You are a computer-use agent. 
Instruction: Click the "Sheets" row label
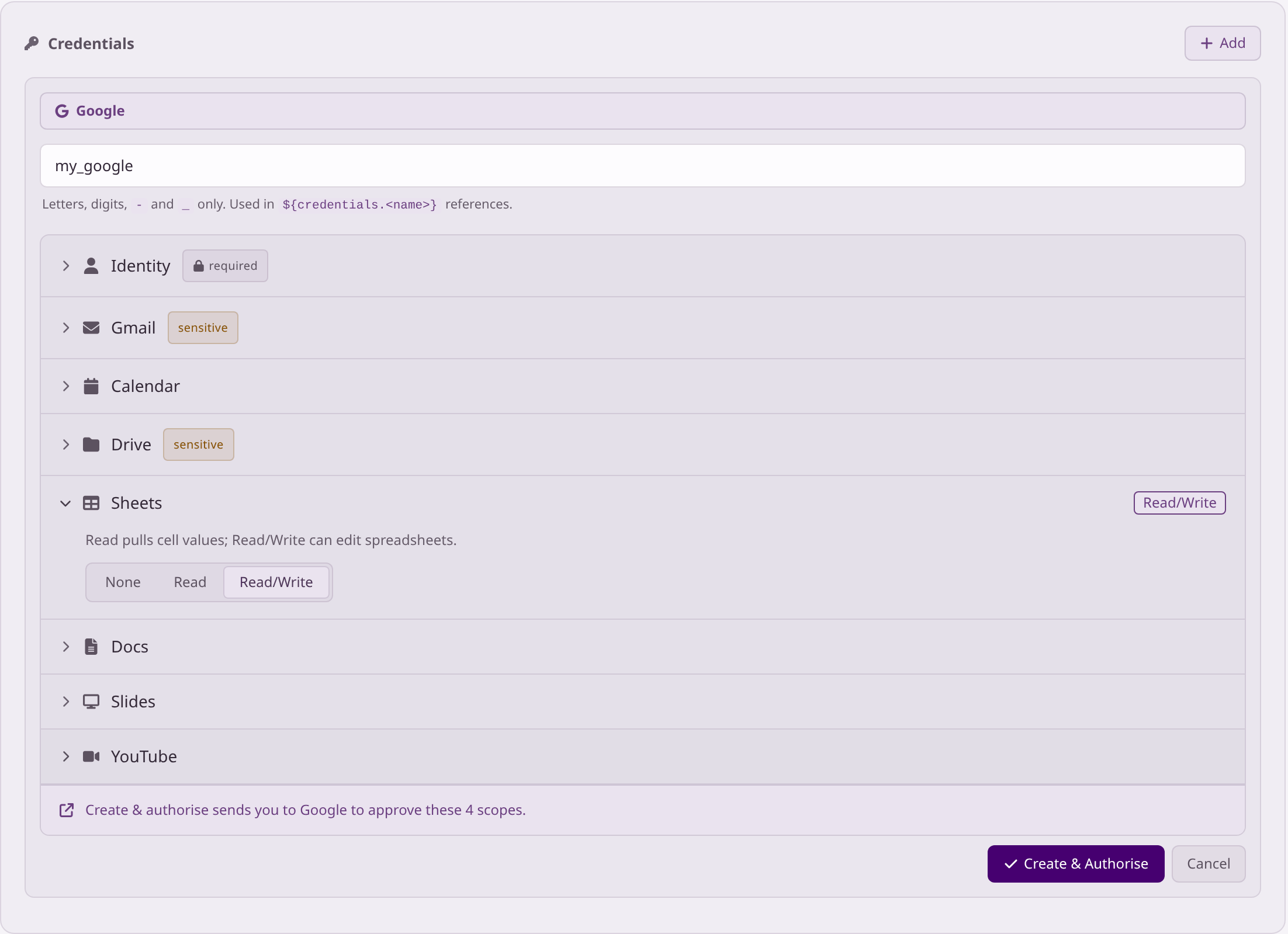click(136, 503)
